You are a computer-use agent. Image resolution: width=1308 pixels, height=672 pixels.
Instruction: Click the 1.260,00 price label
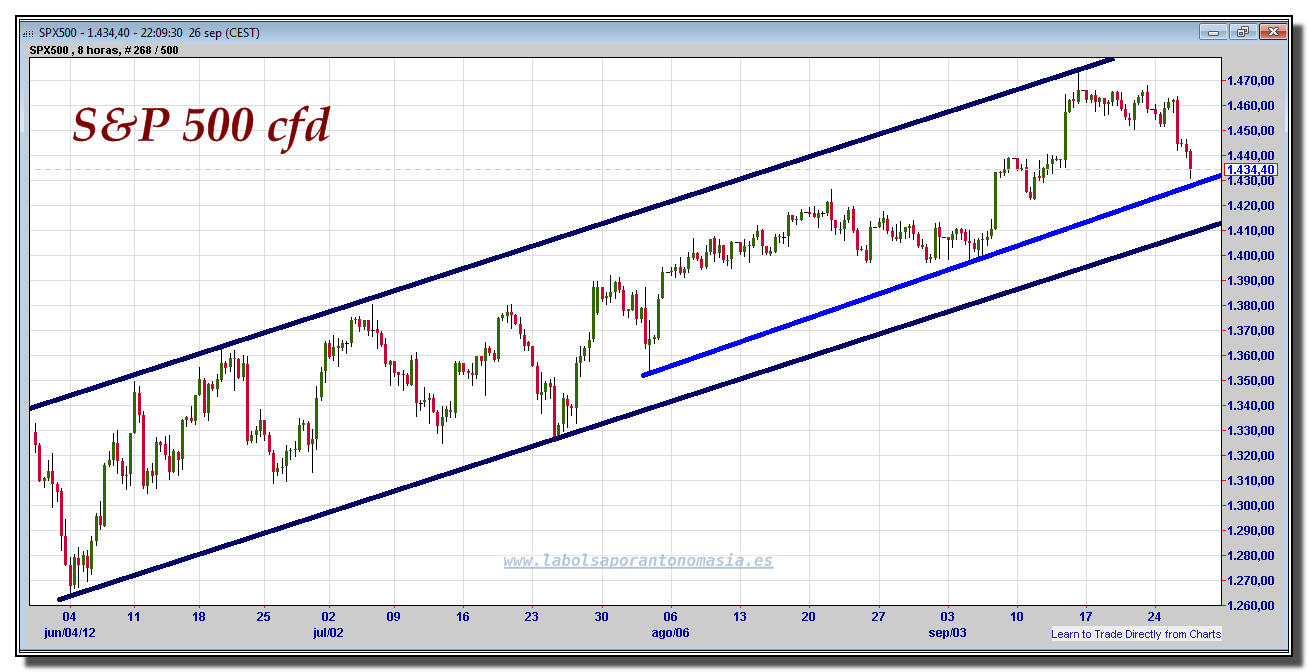coord(1251,605)
